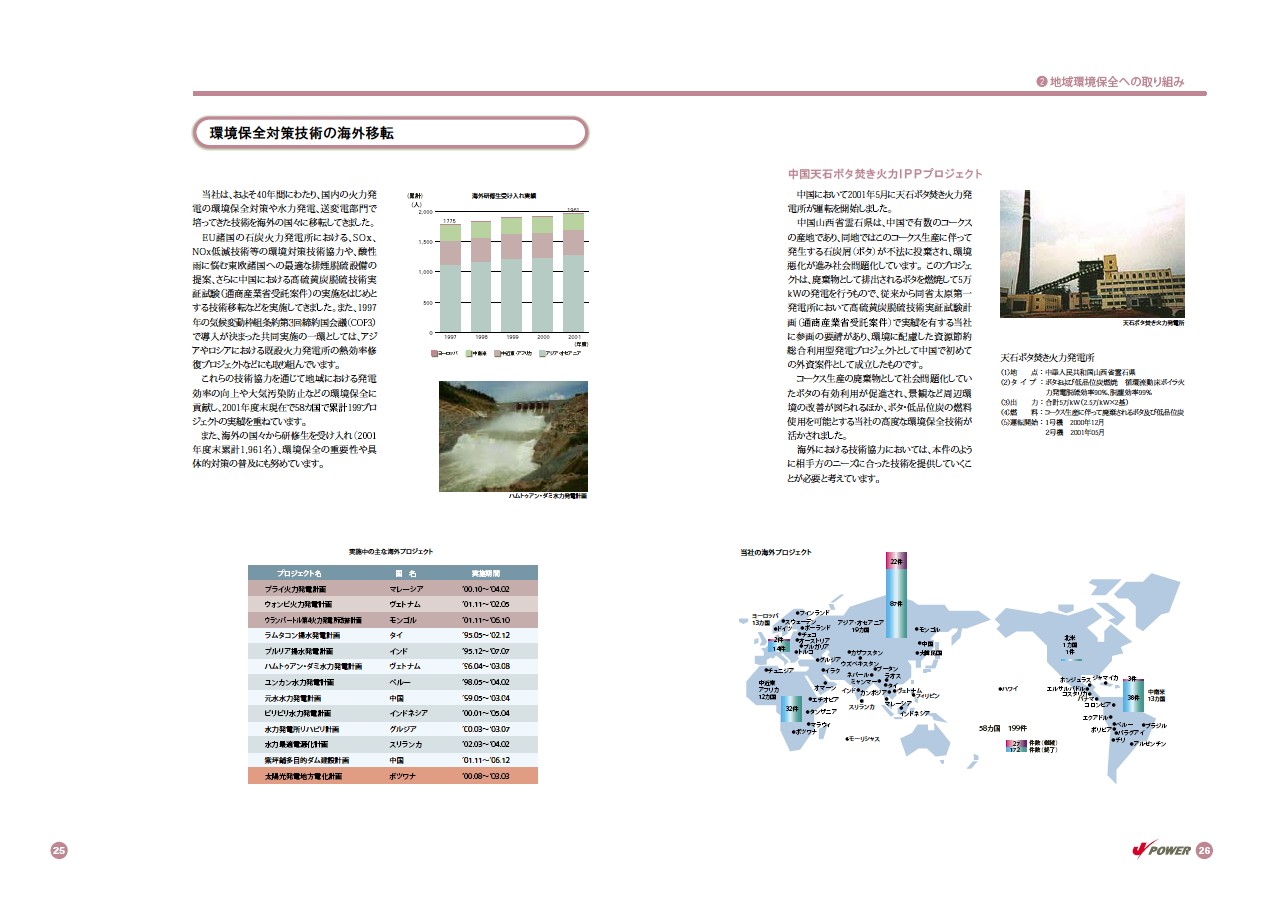The height and width of the screenshot is (915, 1264).
Task: Click the グルジア cell in the table
Action: 402,729
